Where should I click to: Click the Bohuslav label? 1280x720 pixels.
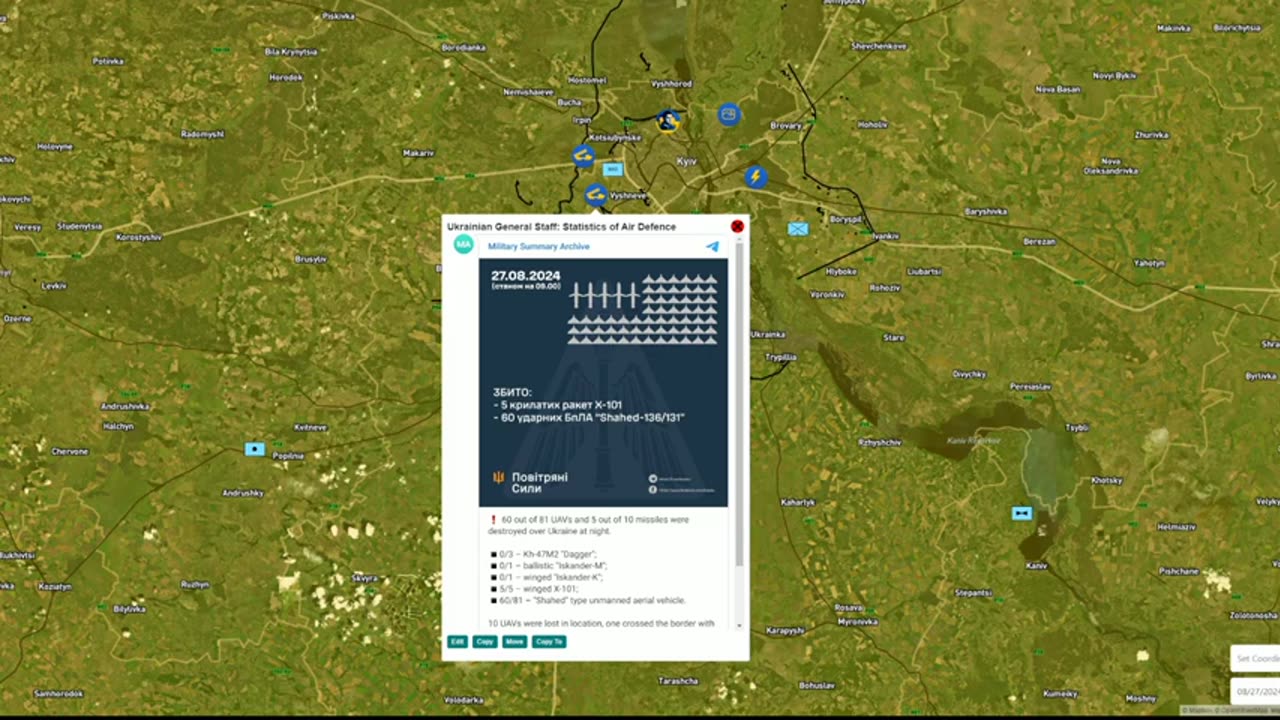tap(817, 686)
